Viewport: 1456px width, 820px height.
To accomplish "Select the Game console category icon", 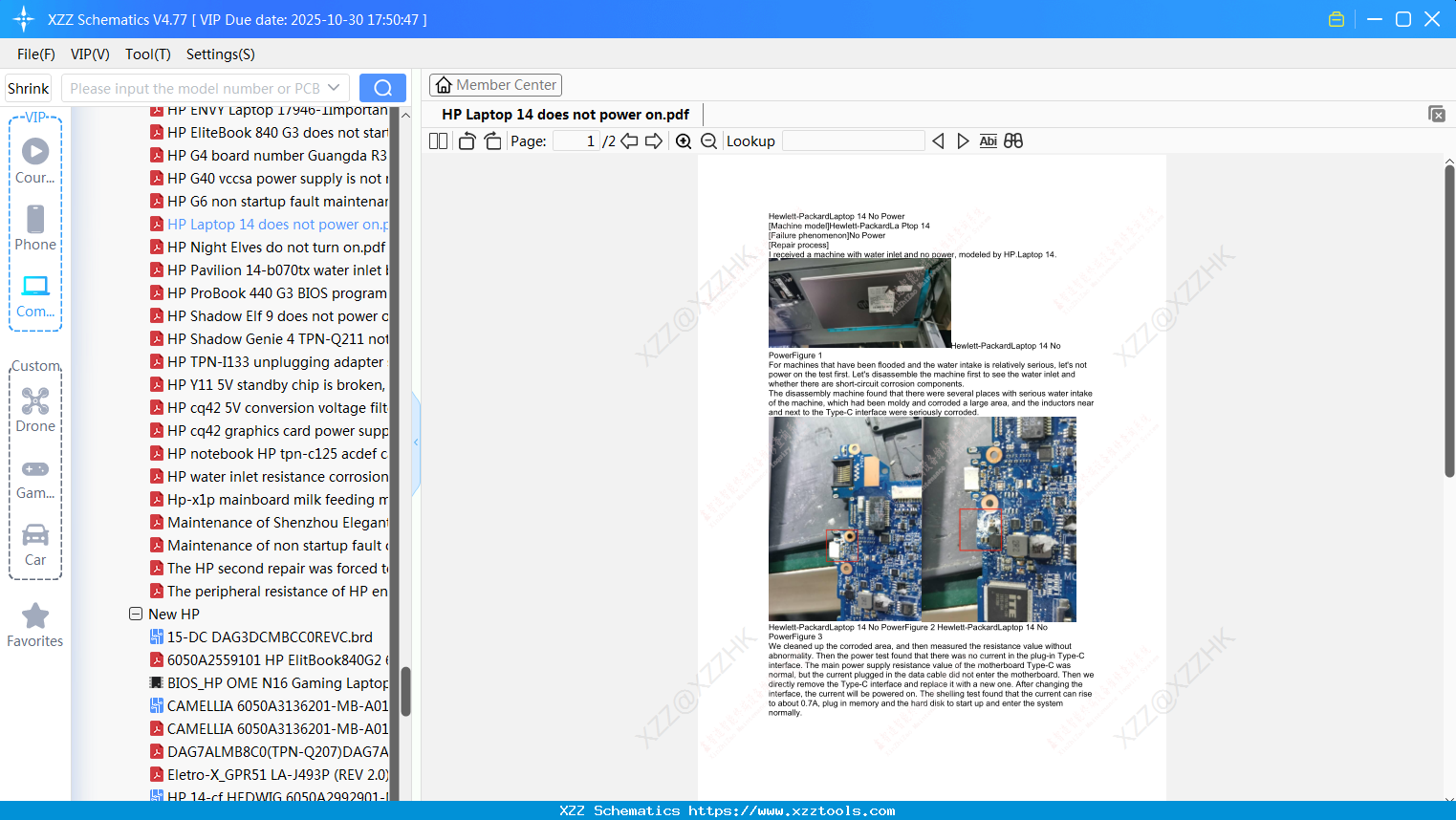I will coord(35,478).
